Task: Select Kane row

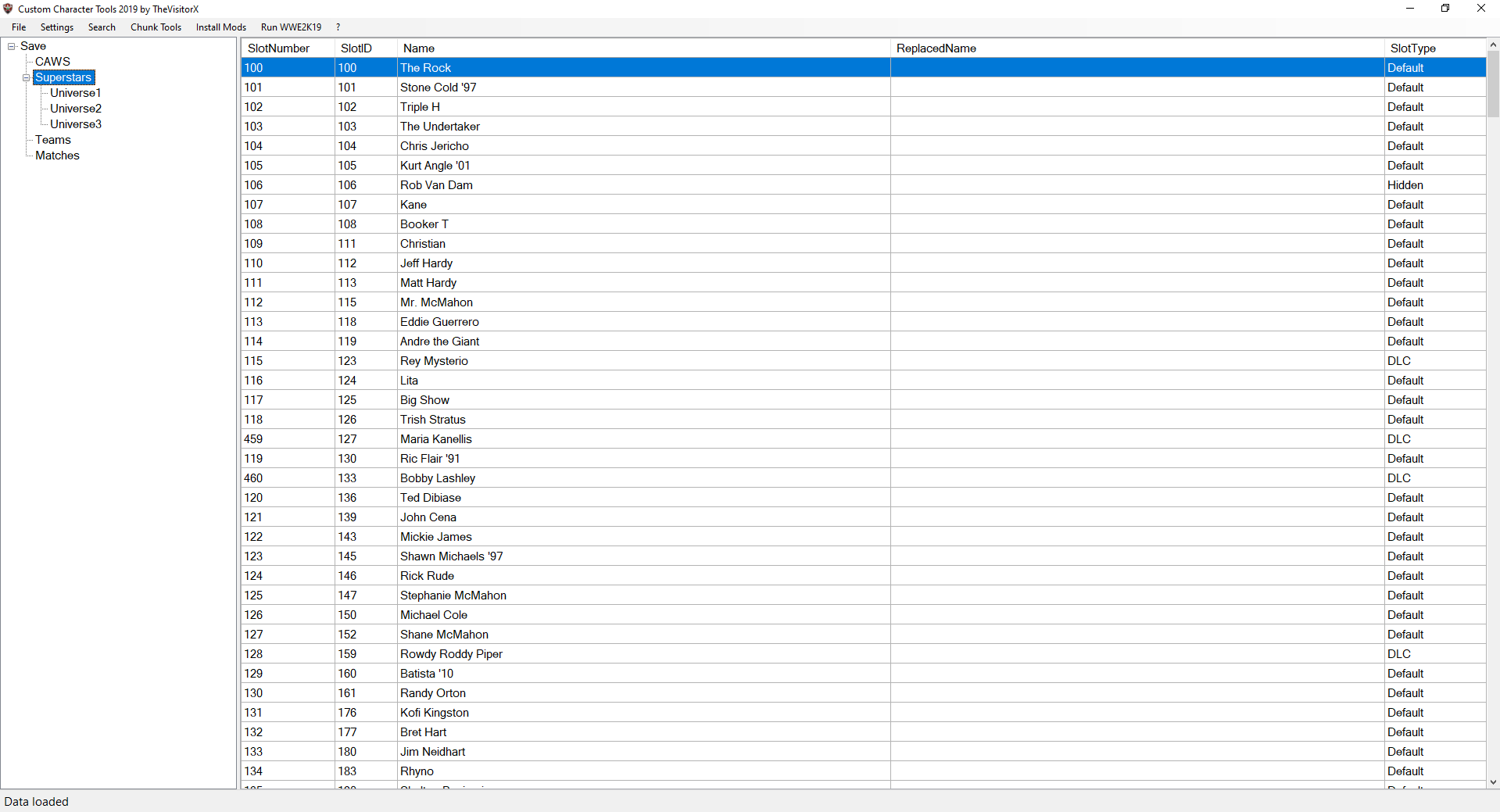Action: (x=863, y=205)
